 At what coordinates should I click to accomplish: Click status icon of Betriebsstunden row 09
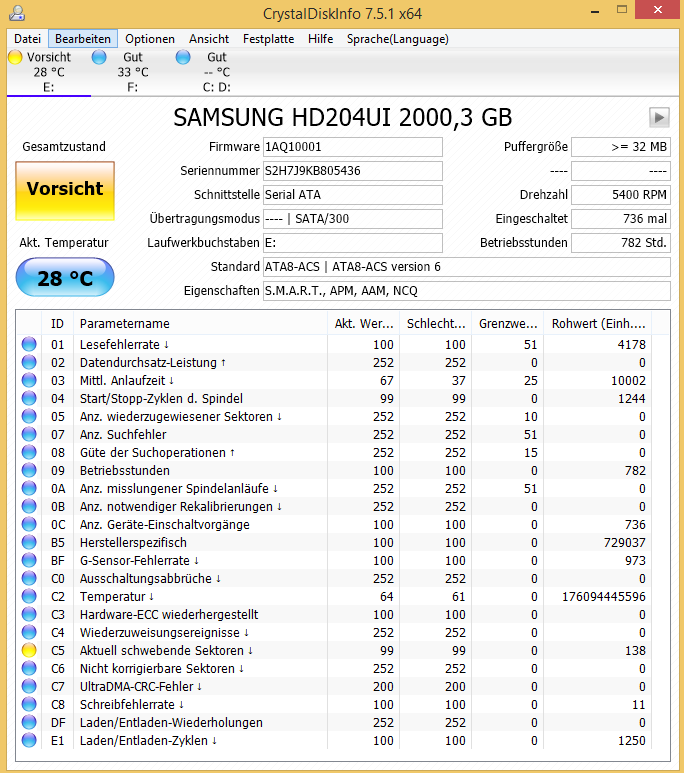click(29, 470)
